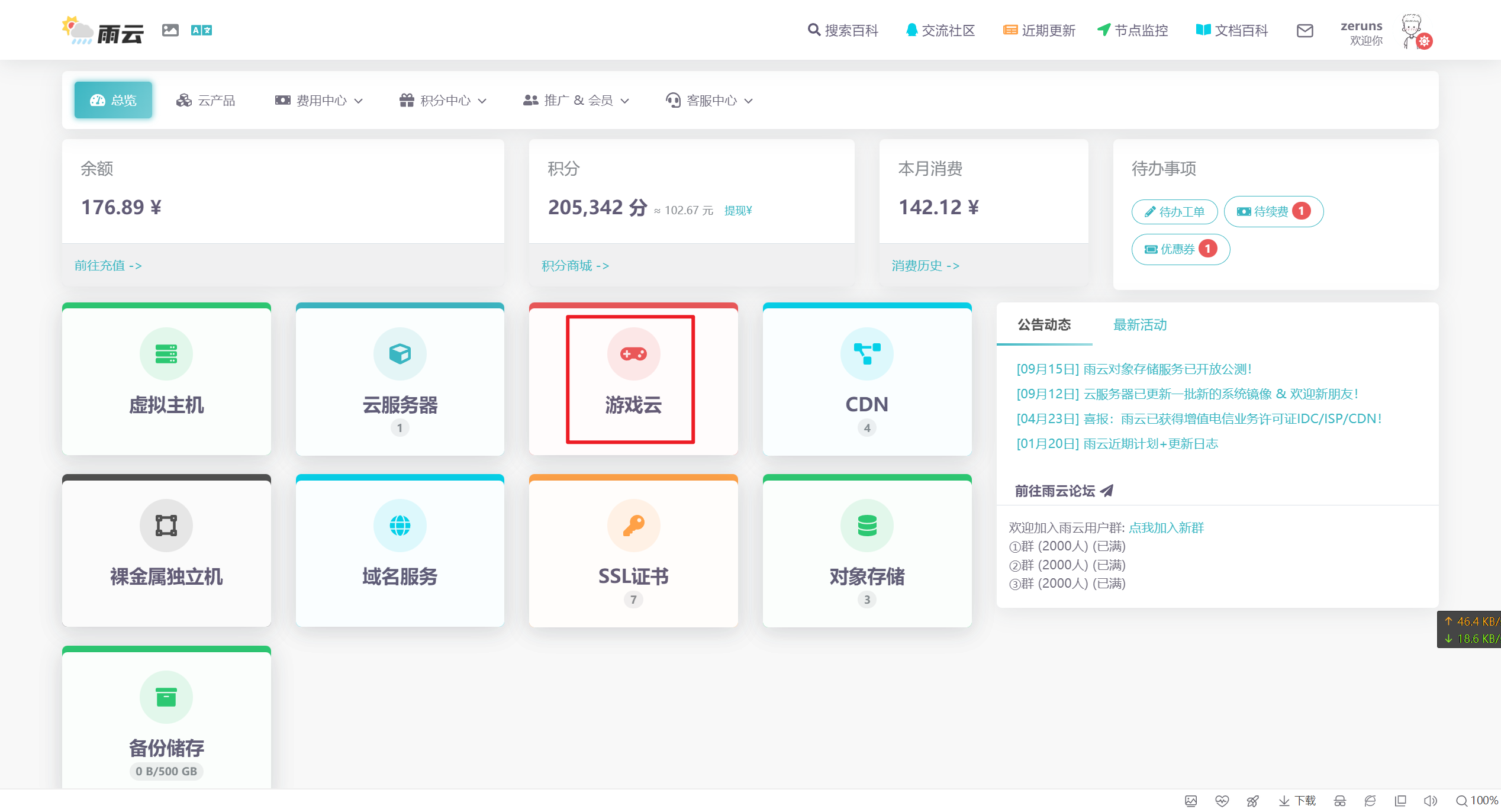Expand the 推广&会员 (Promotions) dropdown
Viewport: 1501px width, 812px height.
(x=575, y=99)
